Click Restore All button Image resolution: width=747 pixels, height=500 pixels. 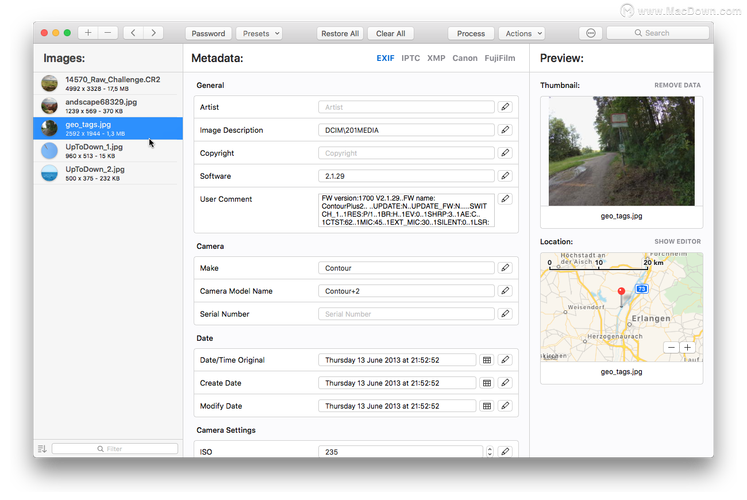click(340, 33)
